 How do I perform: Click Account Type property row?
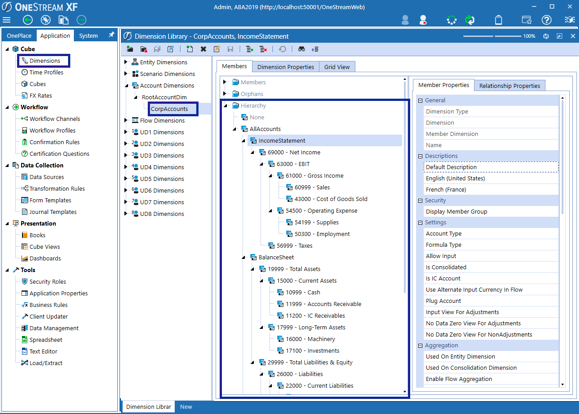[491, 234]
